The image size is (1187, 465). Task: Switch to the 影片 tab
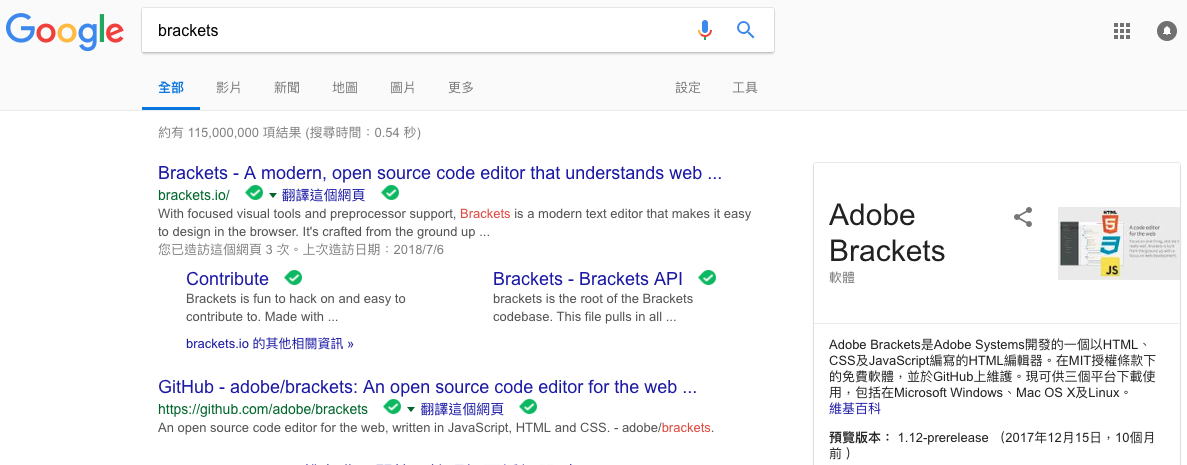click(229, 88)
